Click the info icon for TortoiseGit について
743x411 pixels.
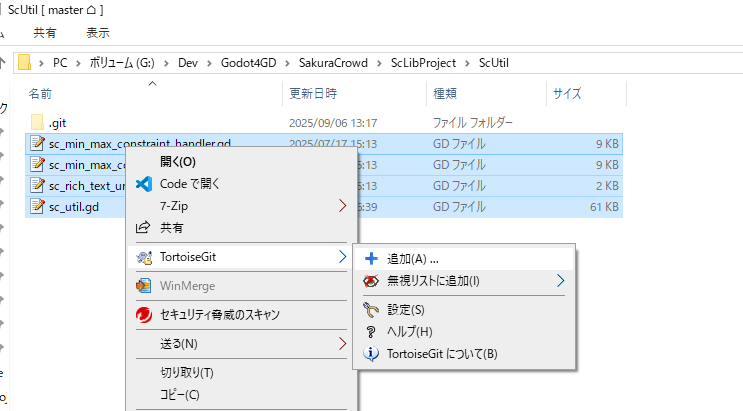click(x=371, y=354)
